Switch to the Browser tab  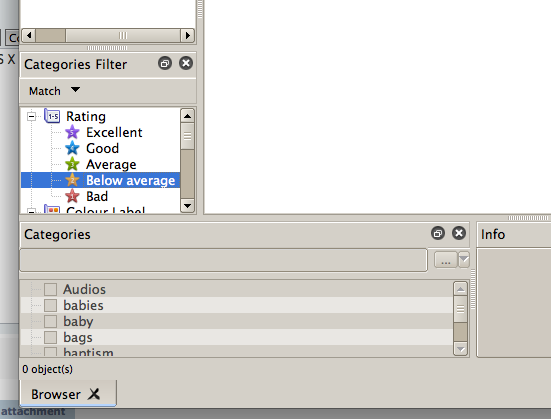[56, 394]
